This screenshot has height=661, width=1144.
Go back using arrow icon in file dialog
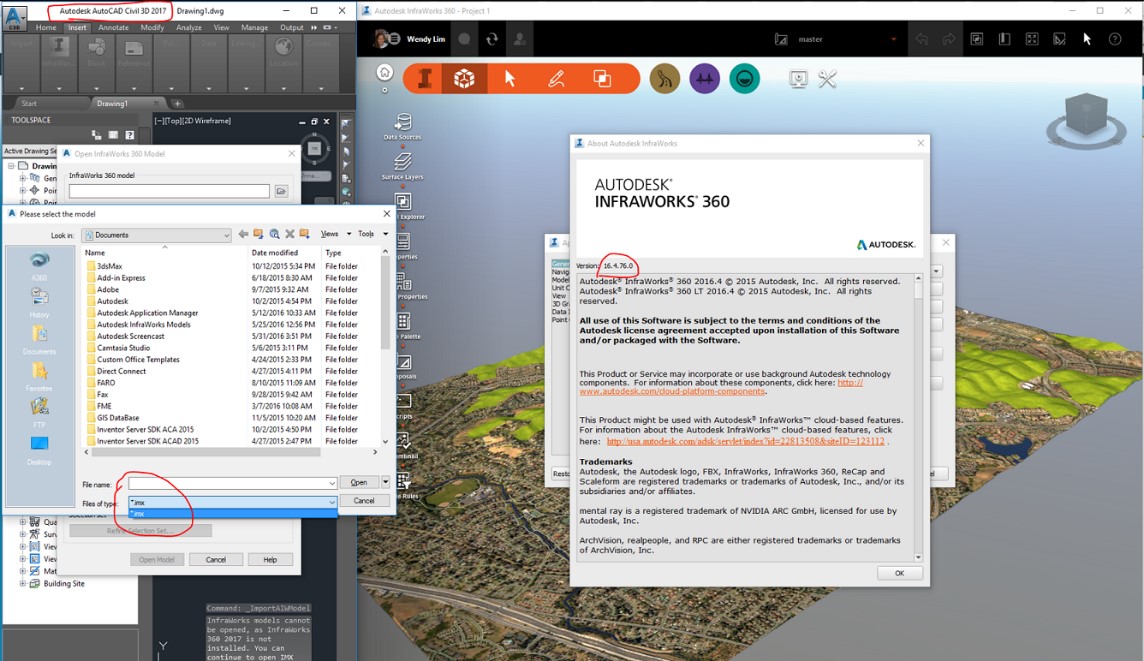coord(243,234)
